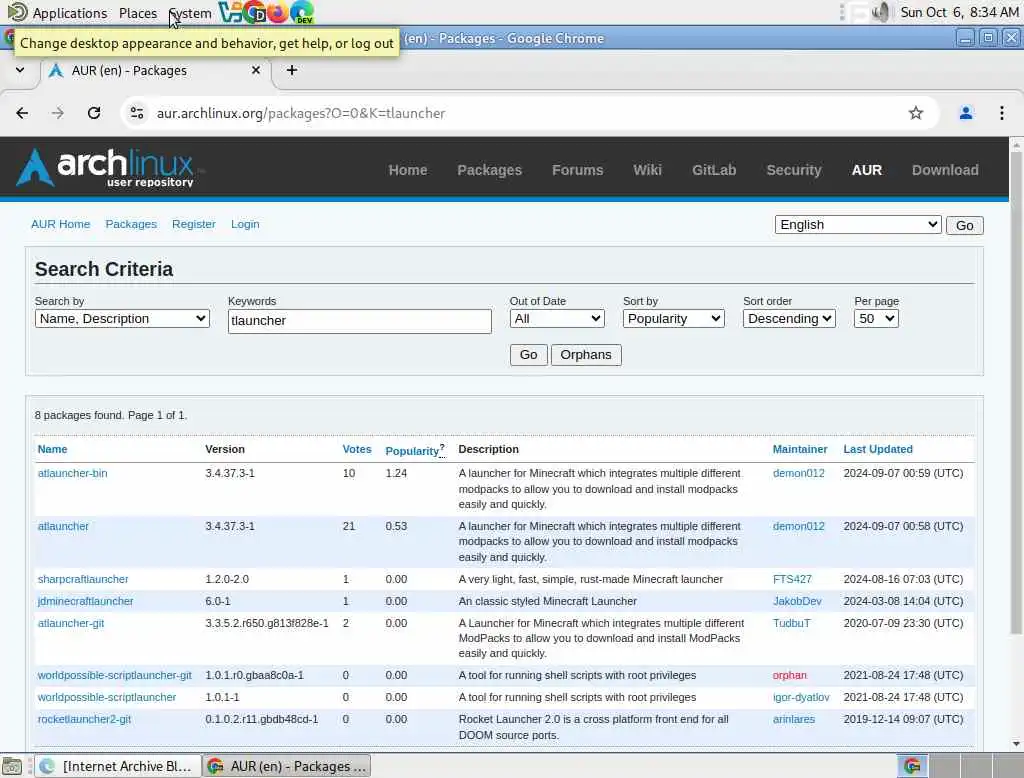
Task: Open maintainer FTS427 profile
Action: coord(792,579)
